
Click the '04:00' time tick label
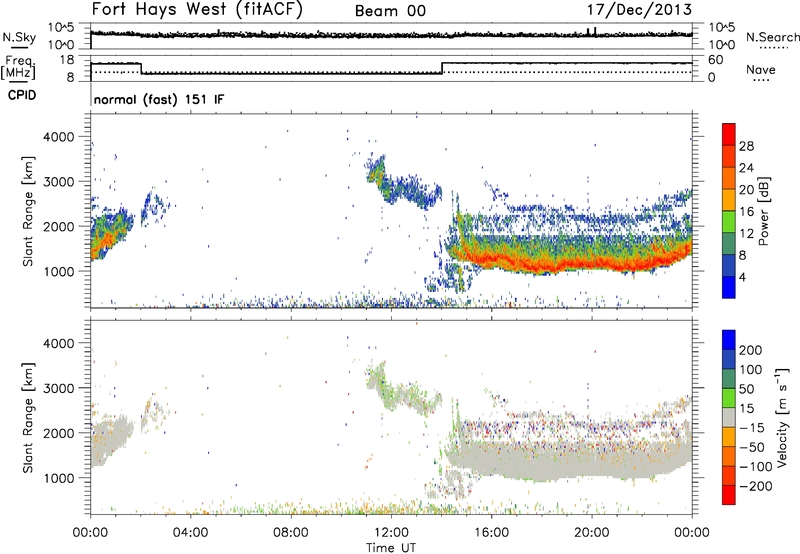[190, 533]
